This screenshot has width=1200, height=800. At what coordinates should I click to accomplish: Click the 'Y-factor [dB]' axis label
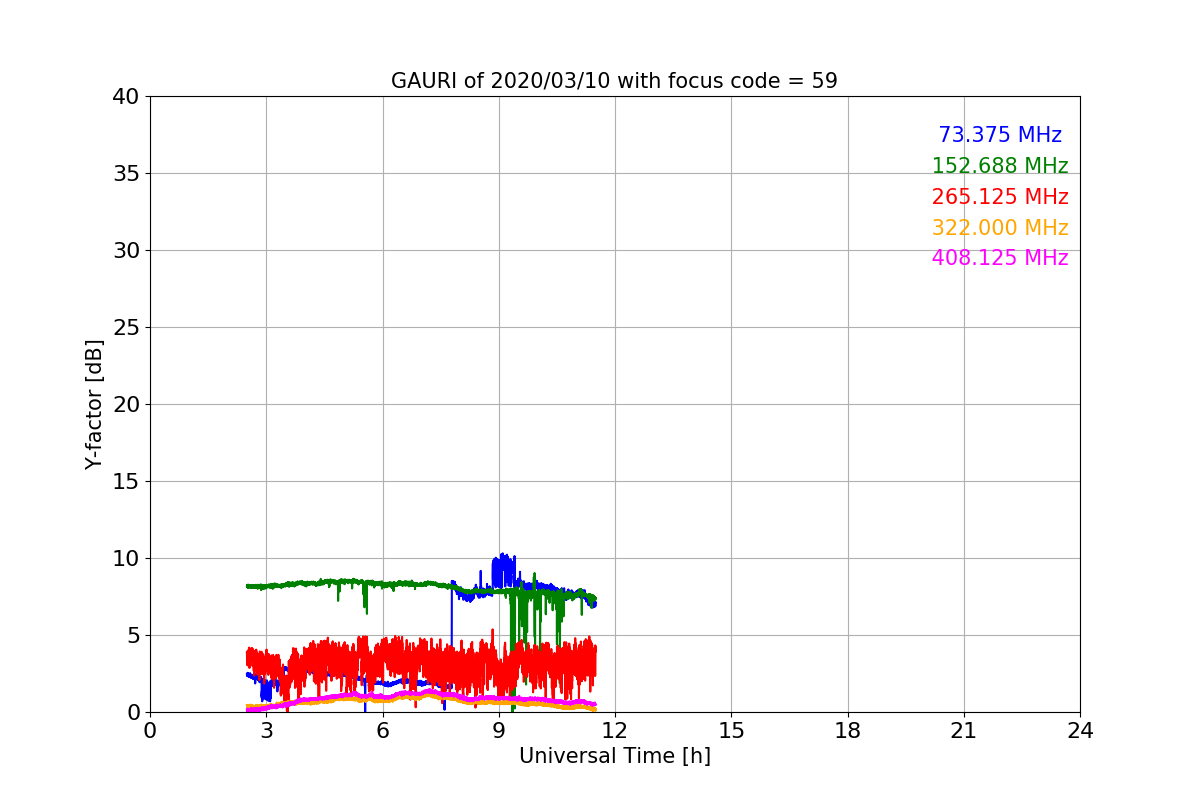(95, 404)
